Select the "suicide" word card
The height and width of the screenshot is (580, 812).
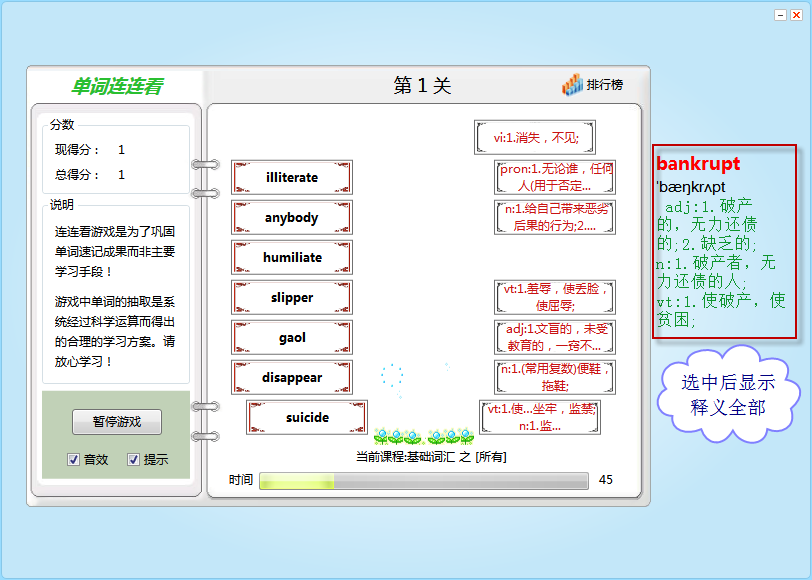click(x=307, y=418)
